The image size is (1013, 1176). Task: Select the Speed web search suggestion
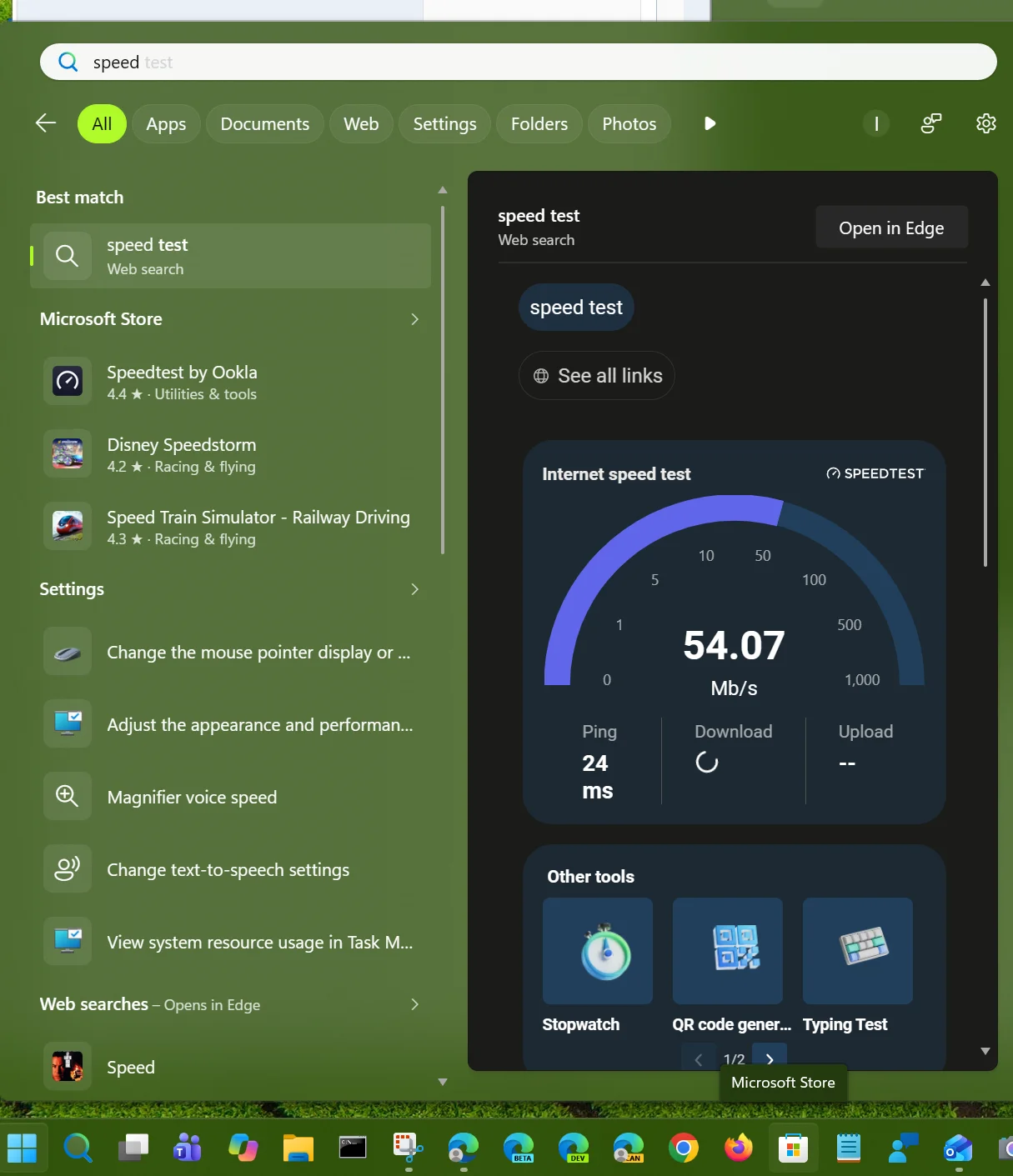coord(230,1067)
